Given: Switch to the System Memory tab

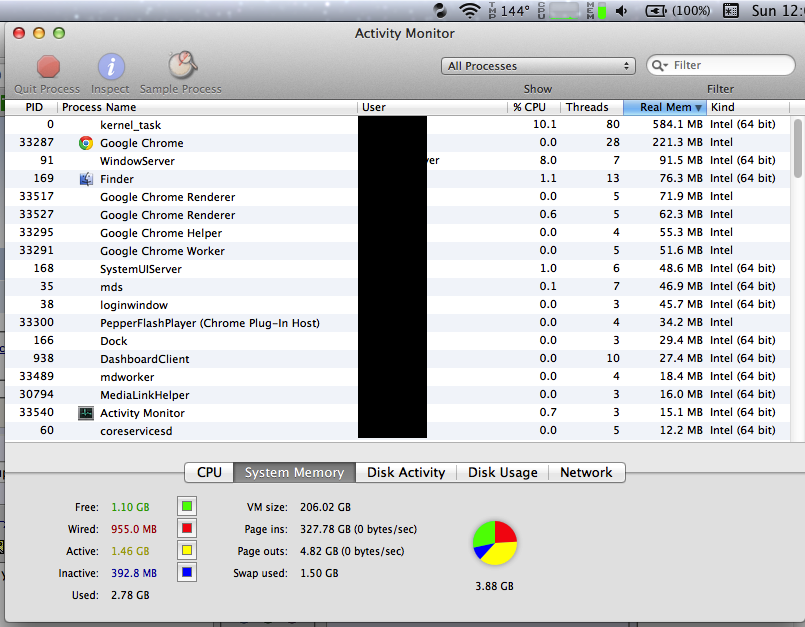Looking at the screenshot, I should point(294,472).
